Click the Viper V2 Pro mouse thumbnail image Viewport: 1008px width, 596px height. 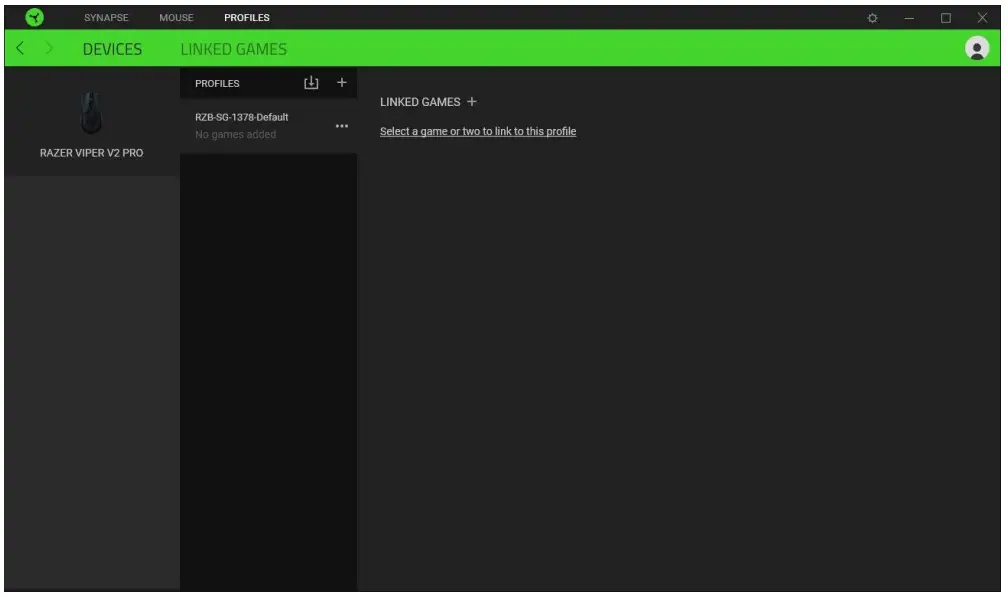(89, 112)
